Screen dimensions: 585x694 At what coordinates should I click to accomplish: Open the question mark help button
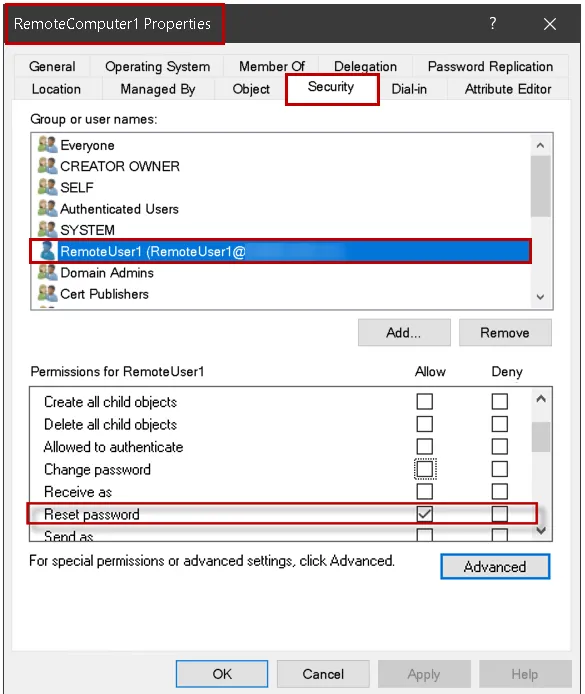493,23
